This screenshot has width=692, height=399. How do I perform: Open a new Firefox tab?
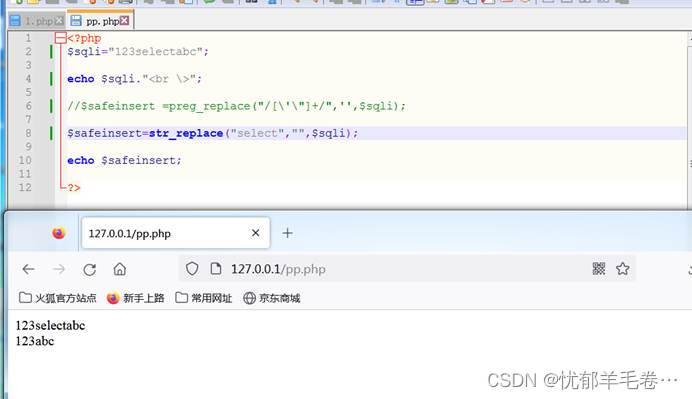point(287,233)
